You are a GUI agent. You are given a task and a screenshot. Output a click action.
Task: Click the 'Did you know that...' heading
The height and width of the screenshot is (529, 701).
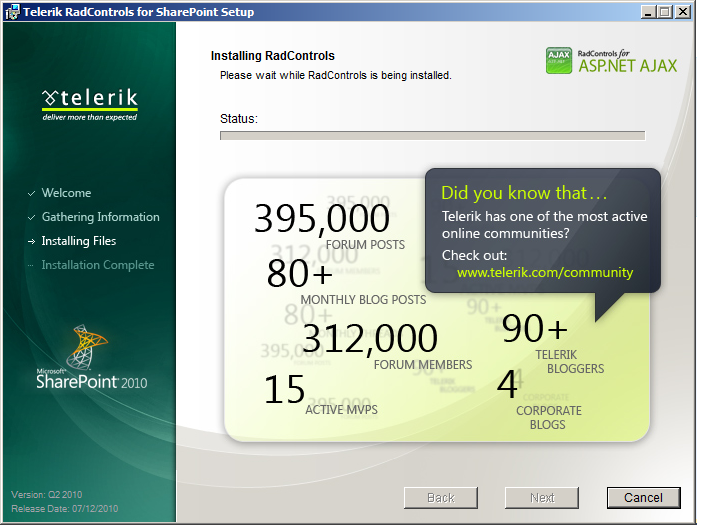point(524,193)
